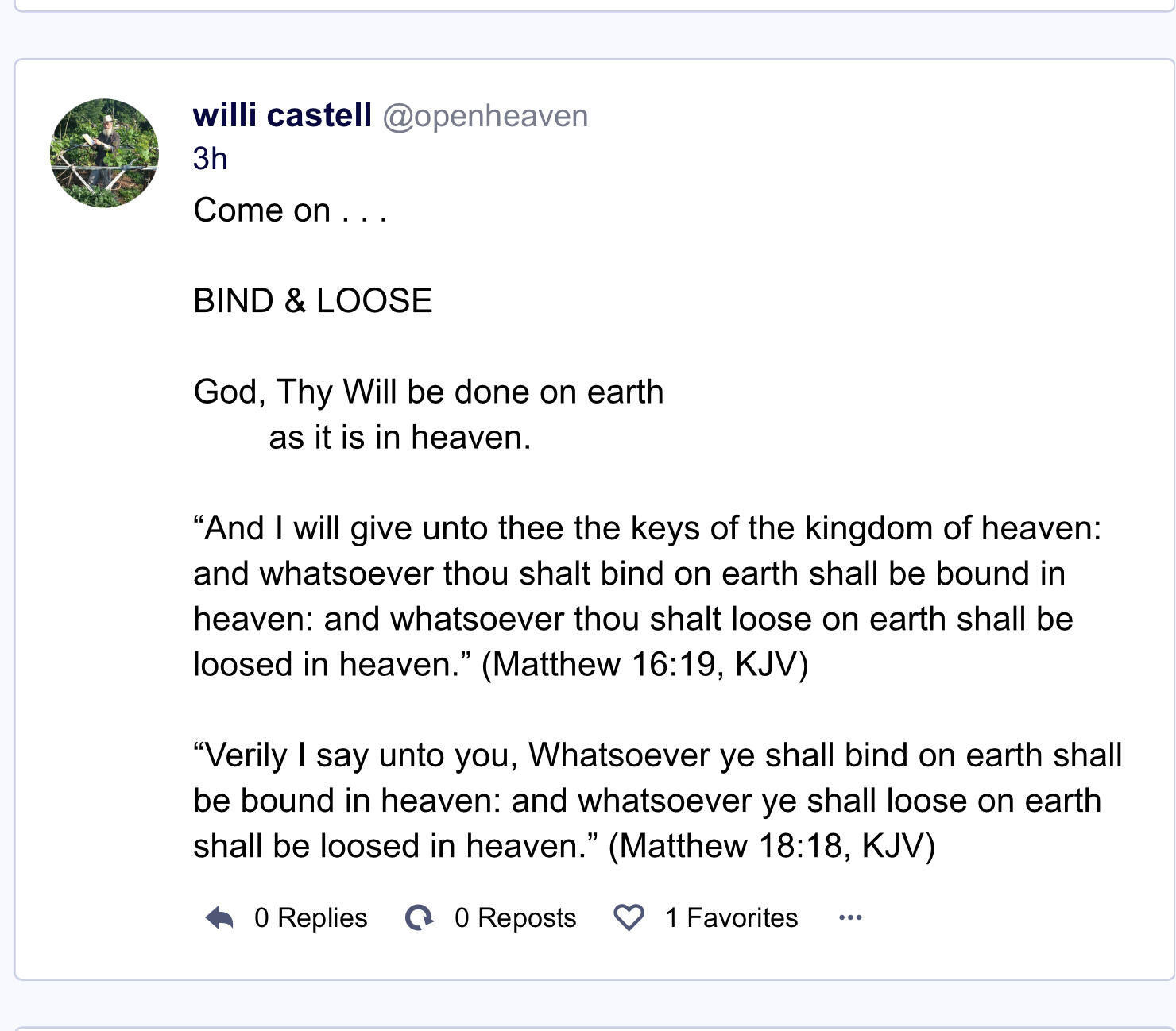1176x1031 pixels.
Task: Open willi castell's profile picture
Action: point(104,153)
